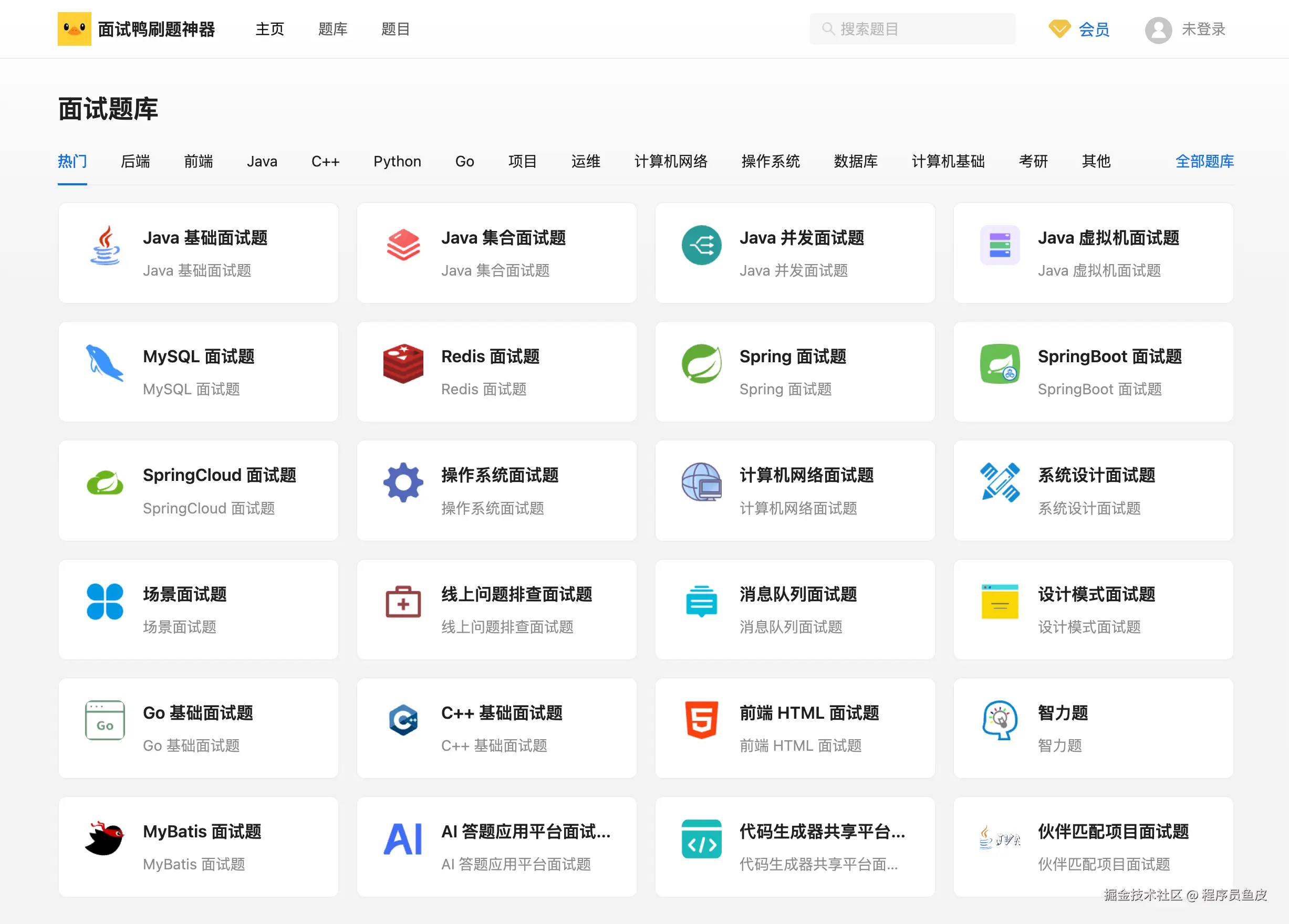The width and height of the screenshot is (1289, 924).
Task: Click the MySQL dolphin icon
Action: (x=105, y=363)
